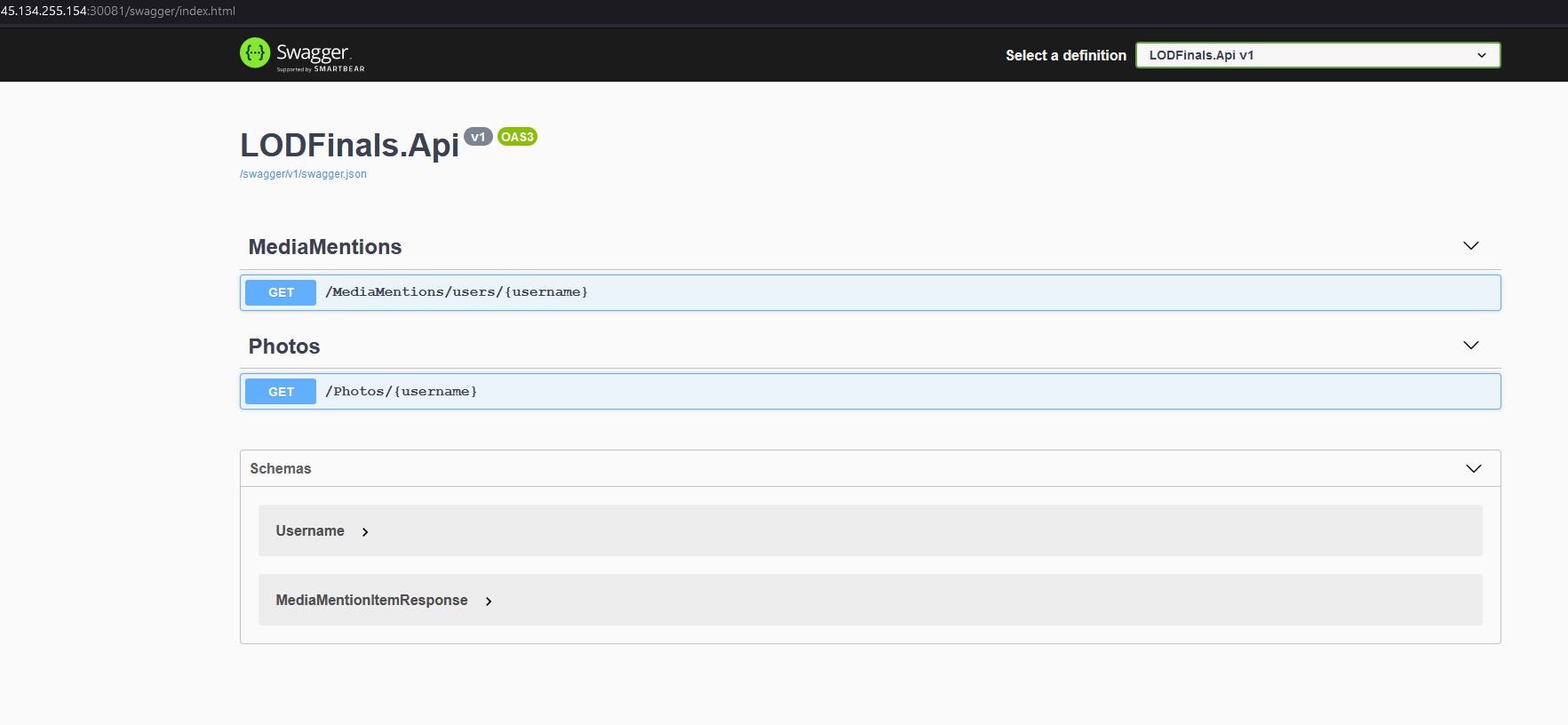Collapse the MediaMentions section chevron
Viewport: 1568px width, 725px height.
pyautogui.click(x=1471, y=246)
